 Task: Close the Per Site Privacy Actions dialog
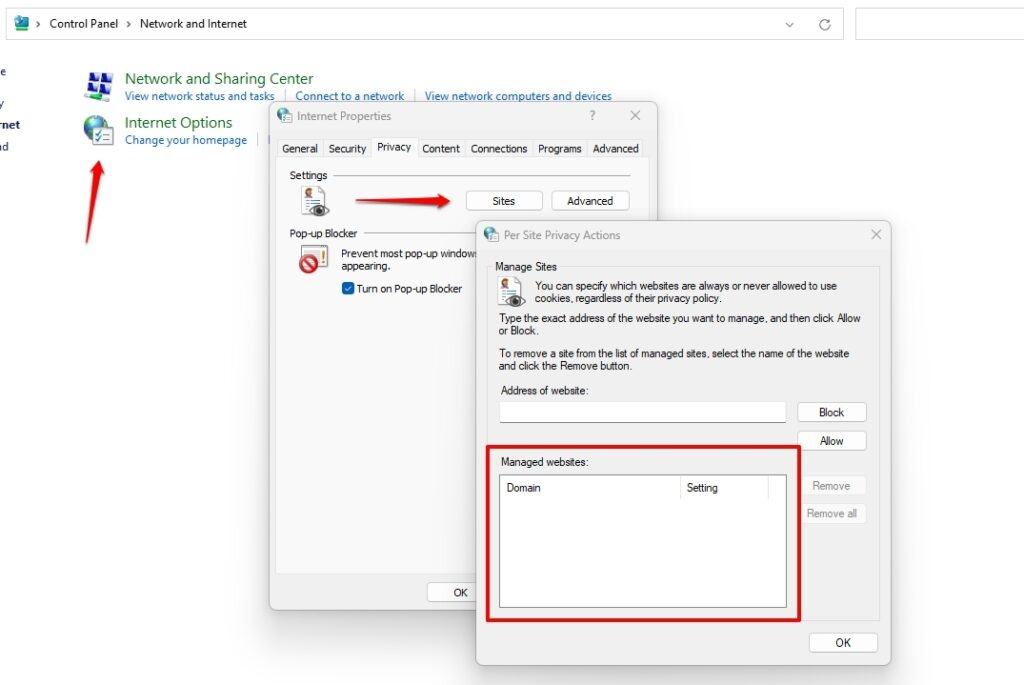pyautogui.click(x=876, y=234)
